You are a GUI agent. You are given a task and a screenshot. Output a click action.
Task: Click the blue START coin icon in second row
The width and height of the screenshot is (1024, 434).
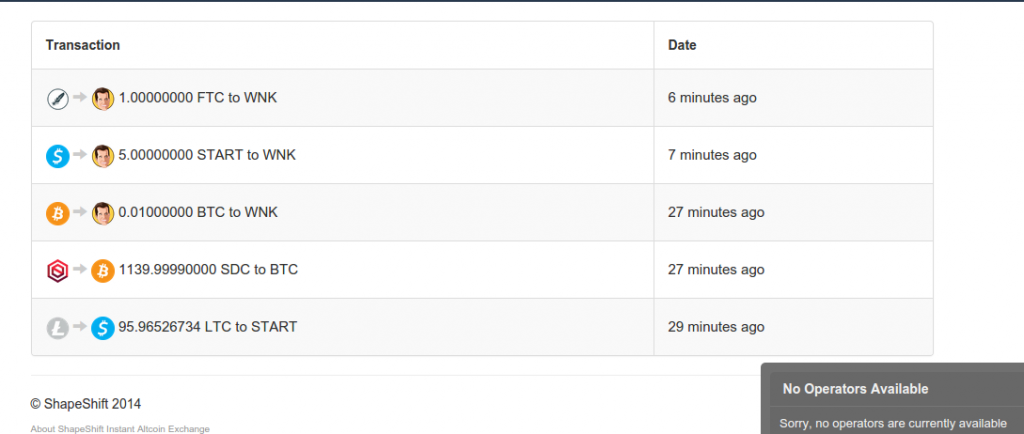(x=57, y=157)
